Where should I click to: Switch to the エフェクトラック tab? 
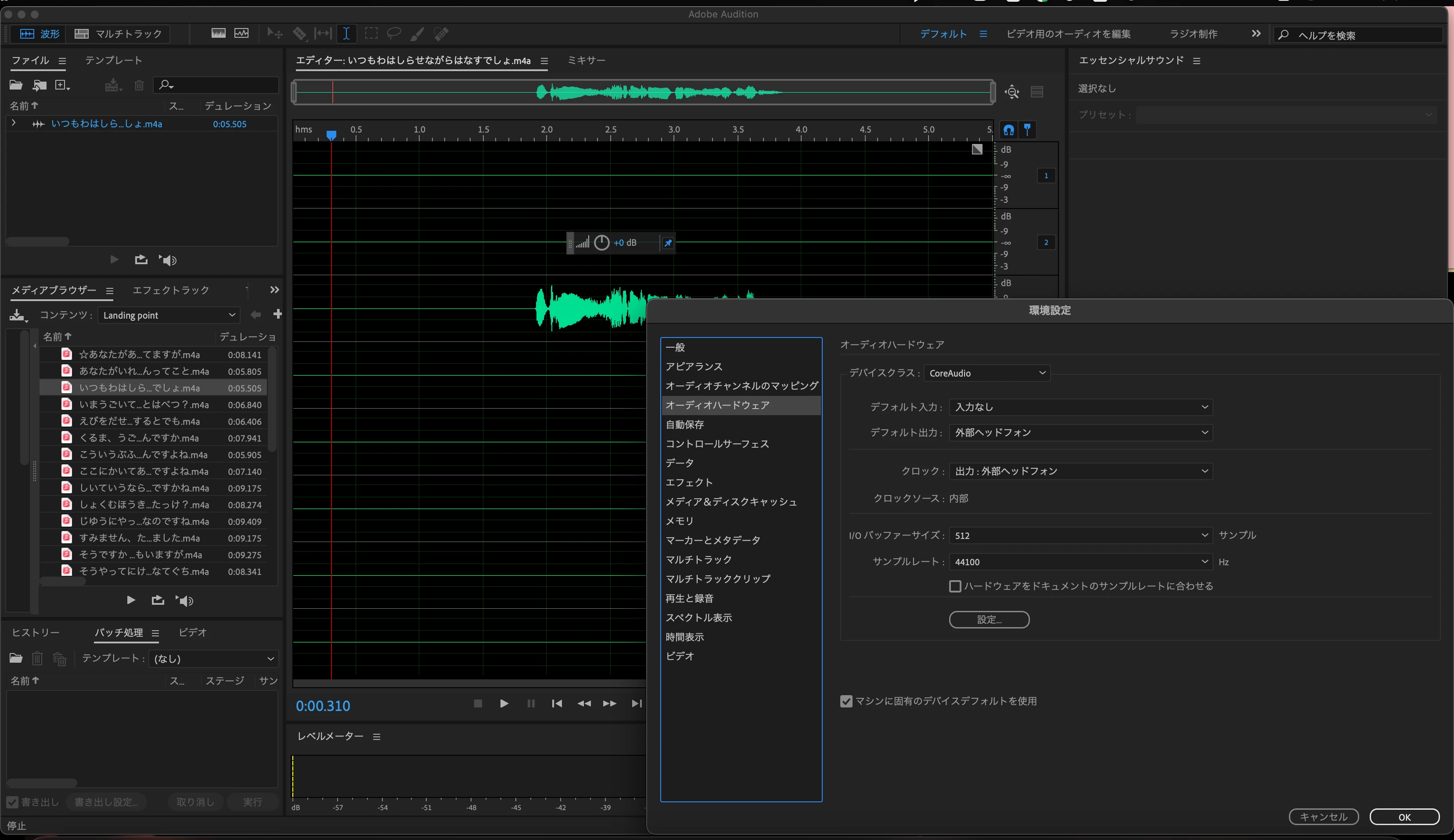tap(171, 290)
